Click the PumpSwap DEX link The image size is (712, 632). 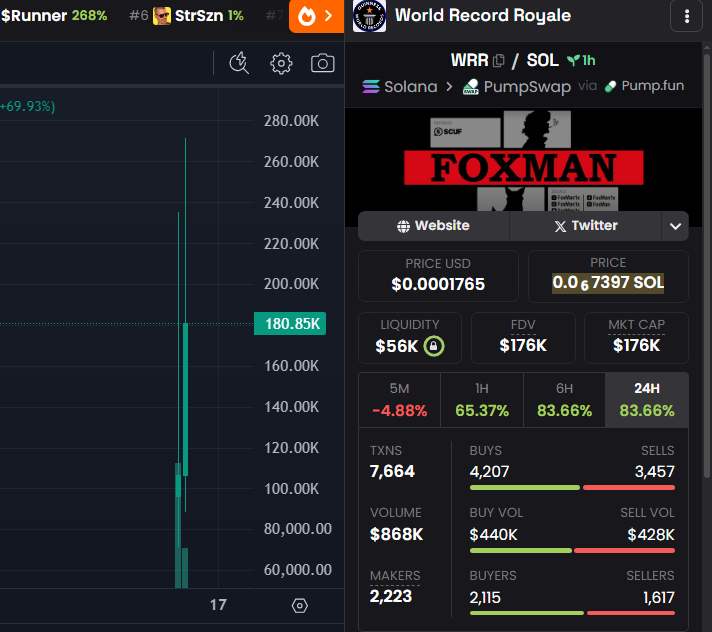point(517,86)
